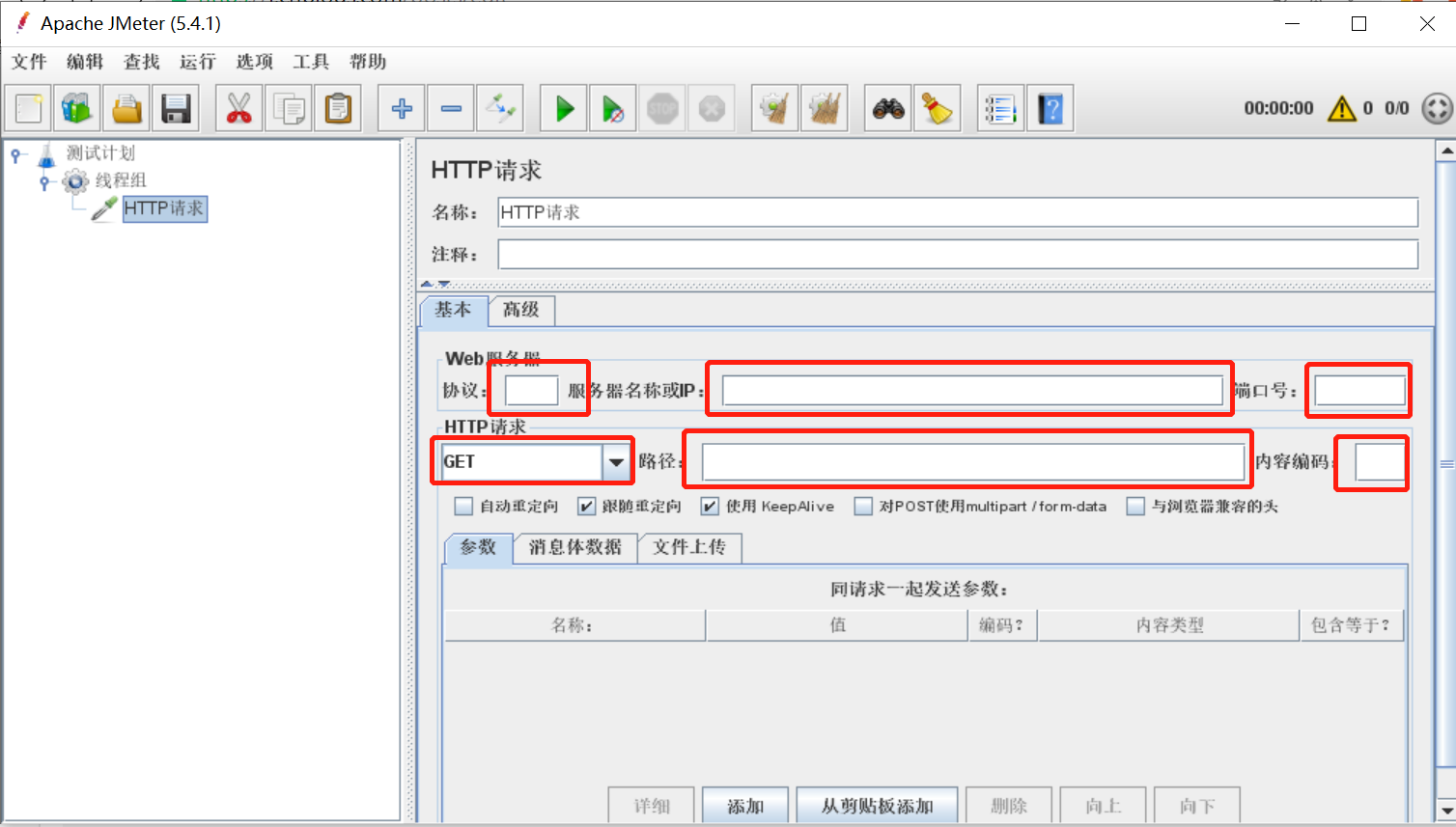This screenshot has height=827, width=1456.
Task: Open the Templates icon in toolbar
Action: tap(77, 108)
